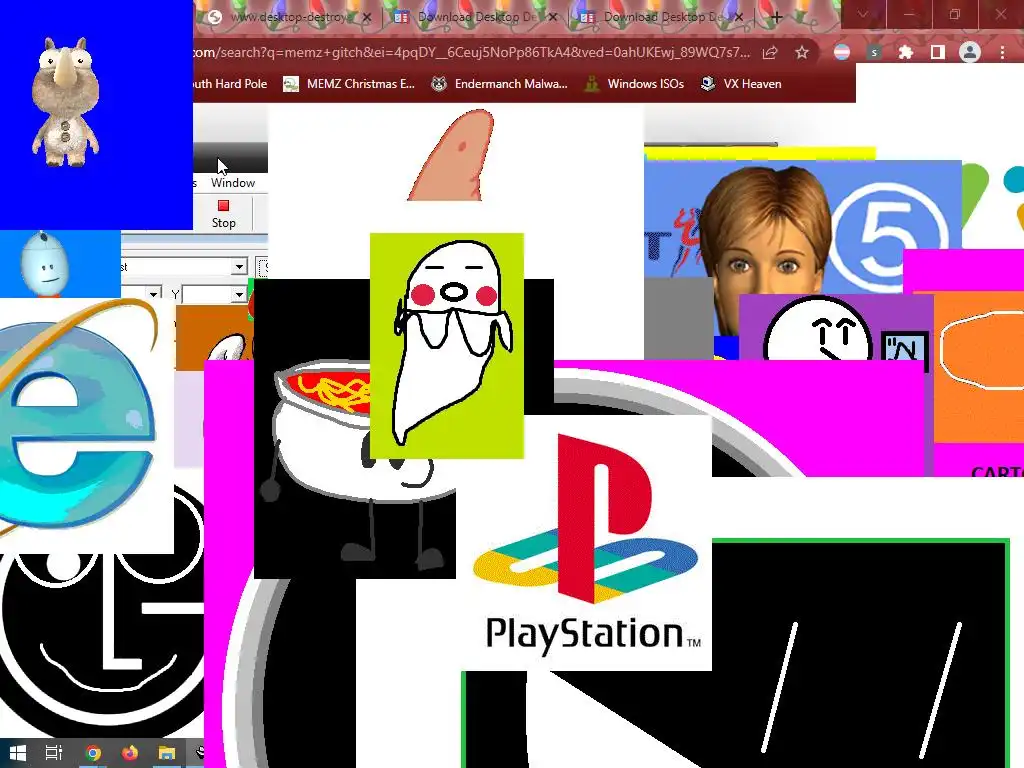Open a new Chrome tab with the plus button

776,18
